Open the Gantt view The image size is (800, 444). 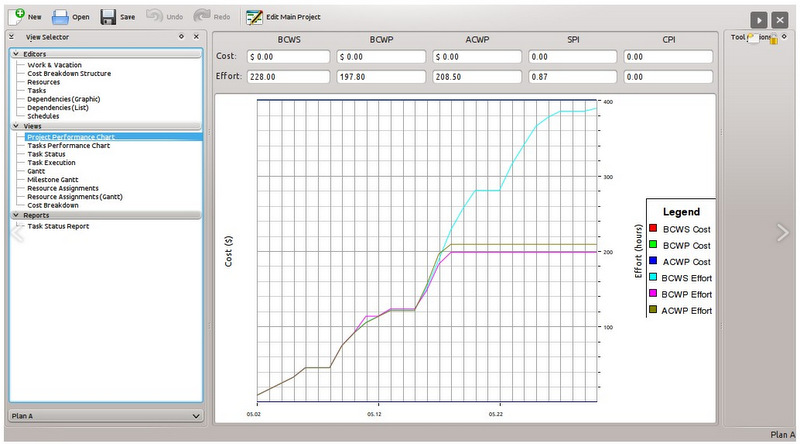[x=36, y=171]
